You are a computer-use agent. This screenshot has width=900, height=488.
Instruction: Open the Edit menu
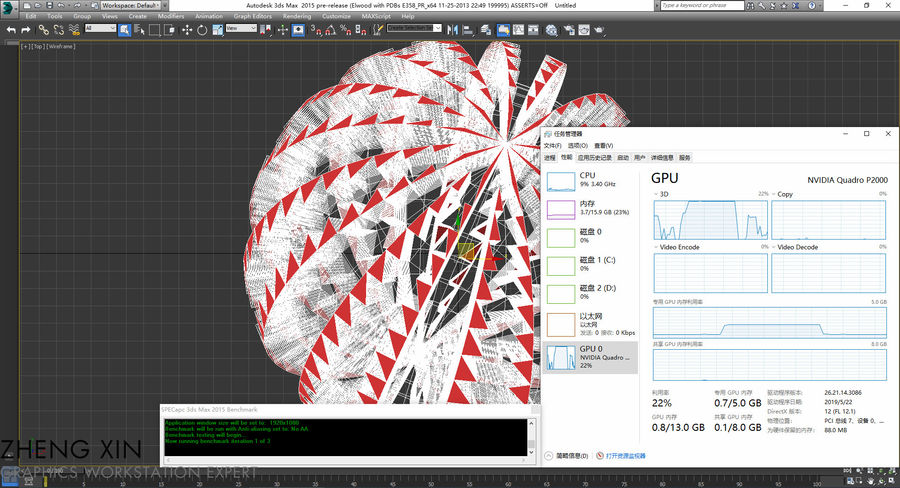click(31, 16)
